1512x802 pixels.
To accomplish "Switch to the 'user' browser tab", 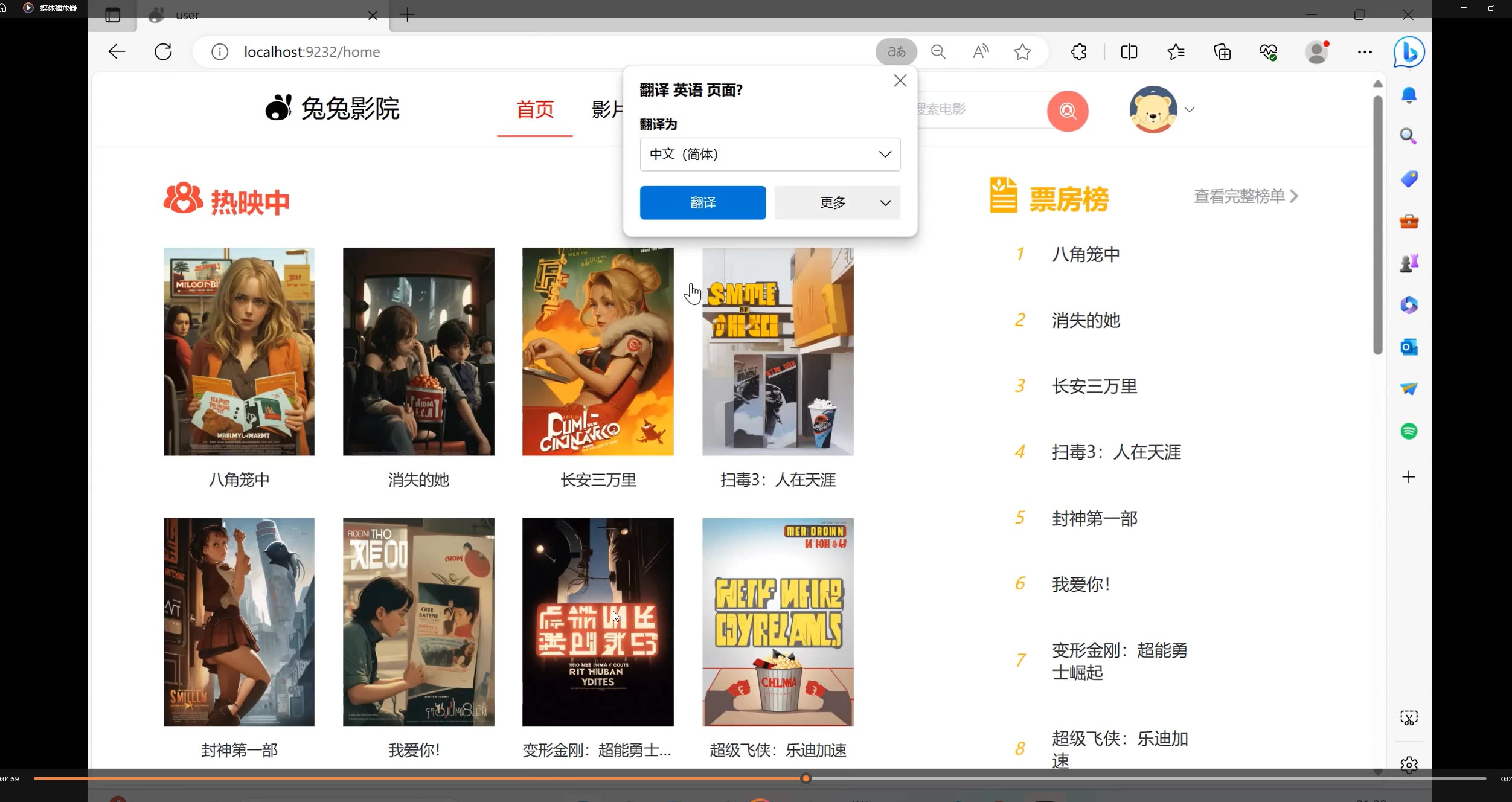I will tap(264, 15).
